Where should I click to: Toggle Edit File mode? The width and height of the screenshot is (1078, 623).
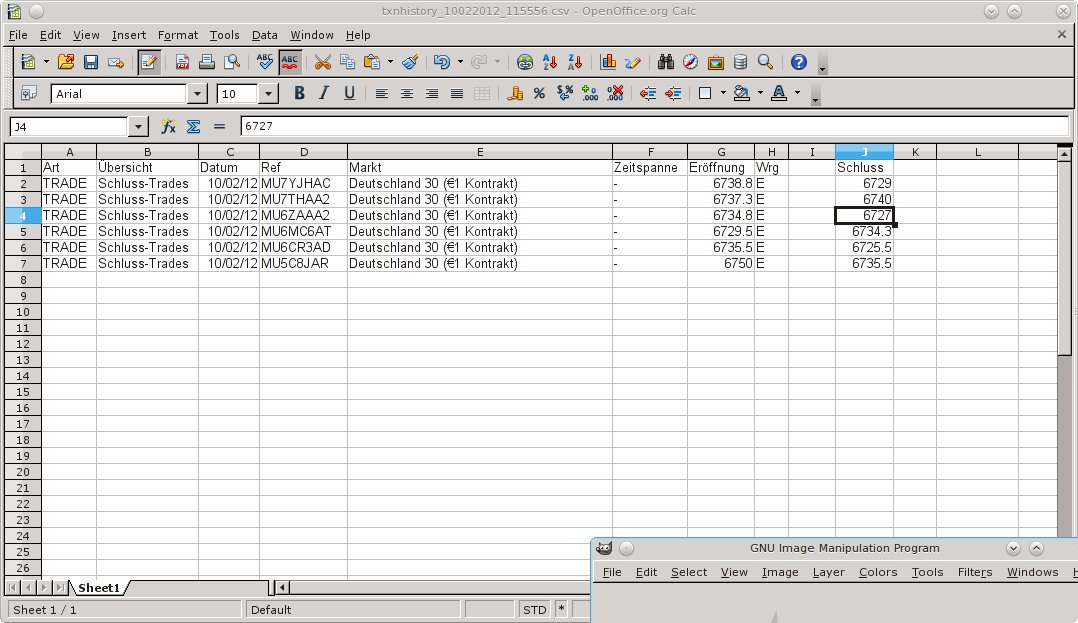(x=148, y=62)
